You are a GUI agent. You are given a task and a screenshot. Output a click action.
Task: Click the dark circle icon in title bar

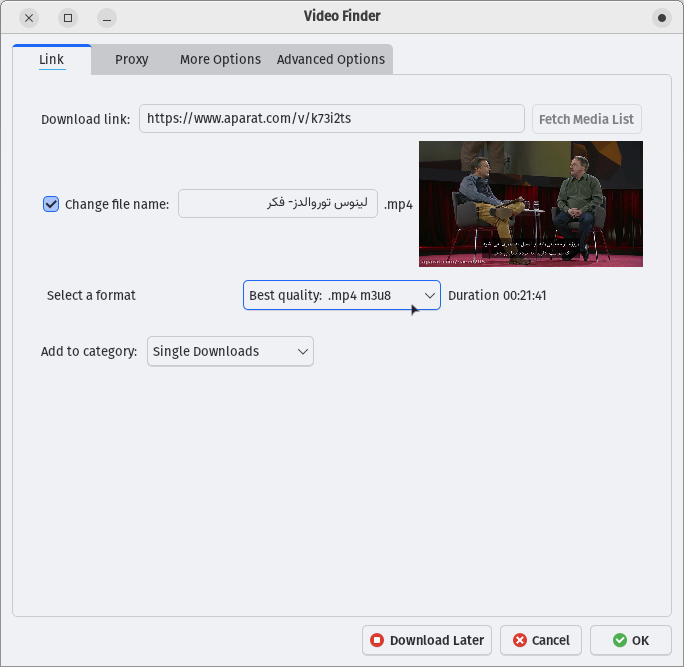662,18
